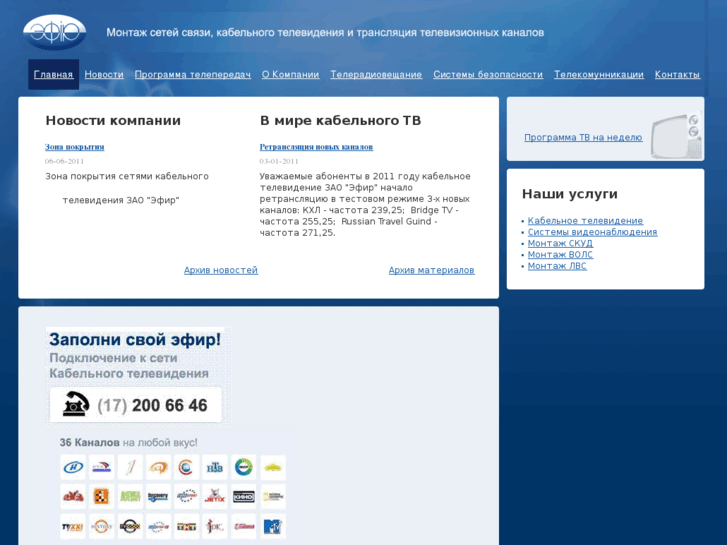The height and width of the screenshot is (545, 727).
Task: Click the black КИНО channel logo
Action: click(243, 497)
